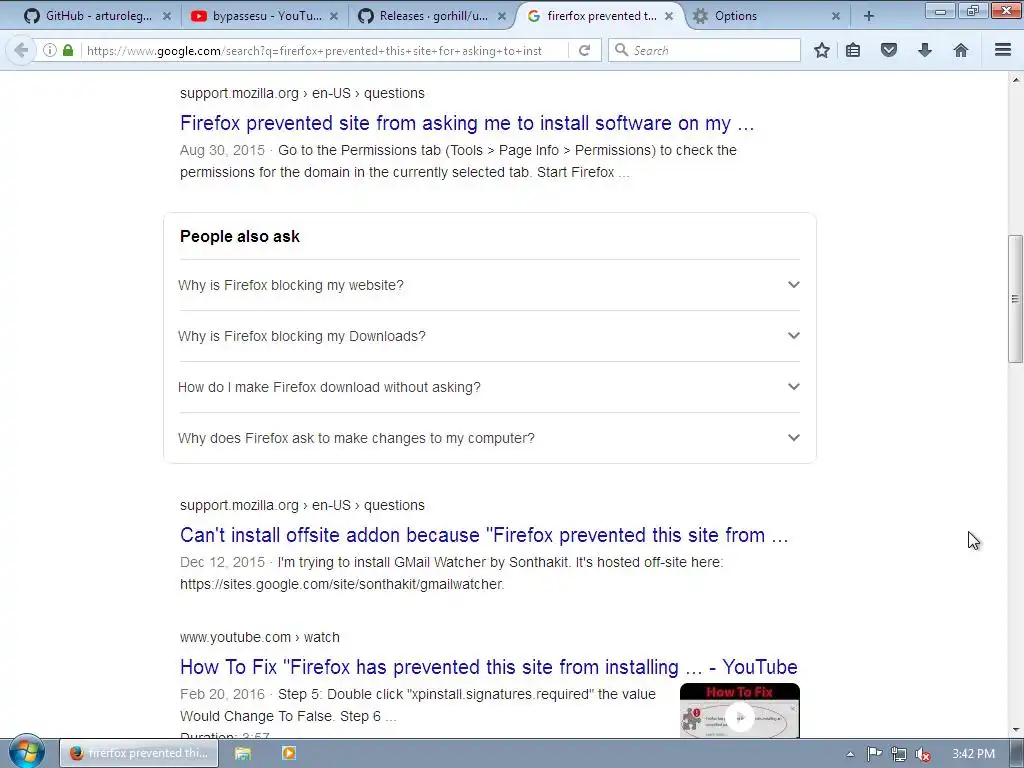Viewport: 1024px width, 768px height.
Task: Expand 'Why is Firefox blocking my website?'
Action: [x=489, y=285]
